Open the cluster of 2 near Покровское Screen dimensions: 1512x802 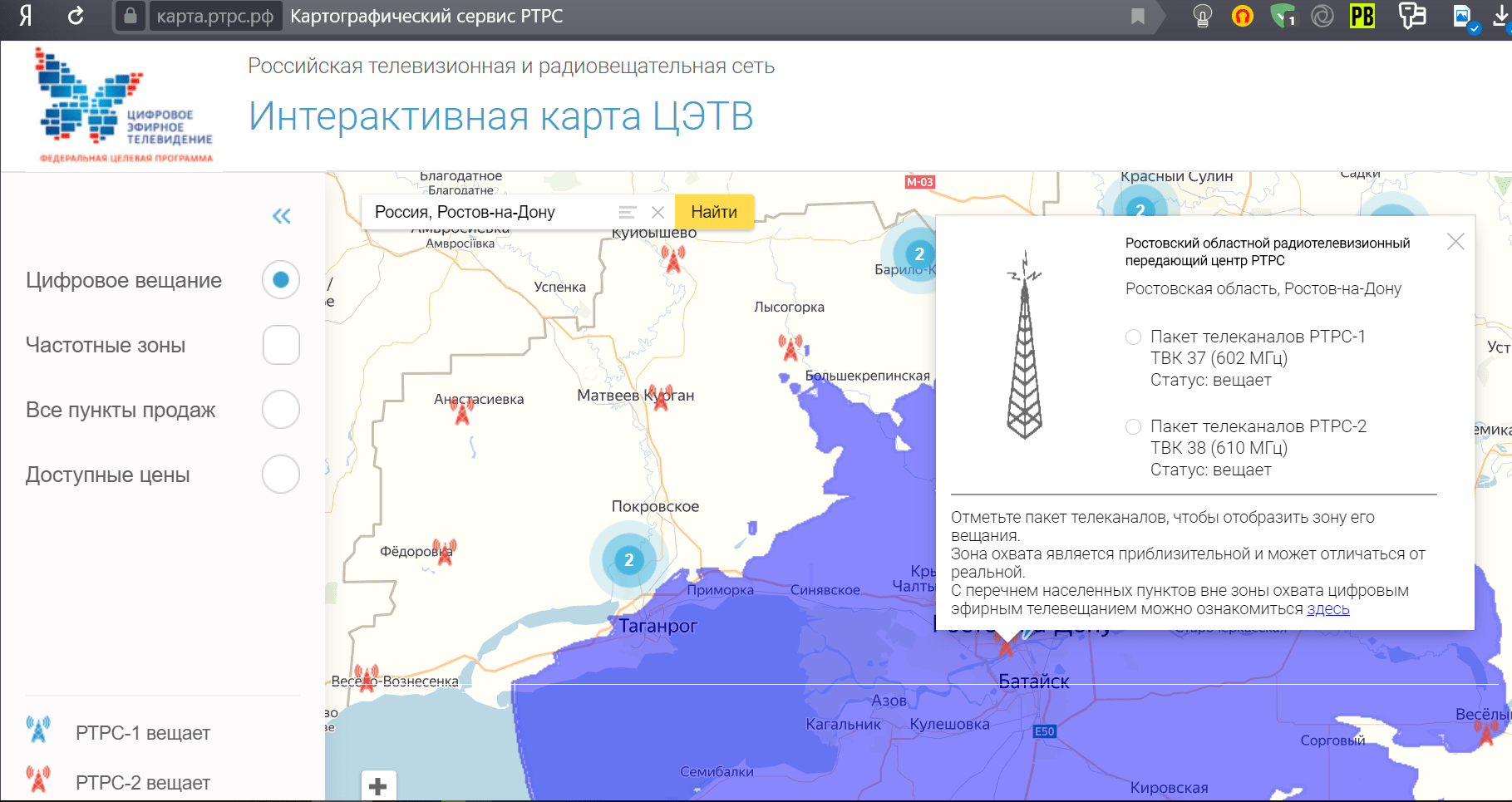(x=629, y=560)
